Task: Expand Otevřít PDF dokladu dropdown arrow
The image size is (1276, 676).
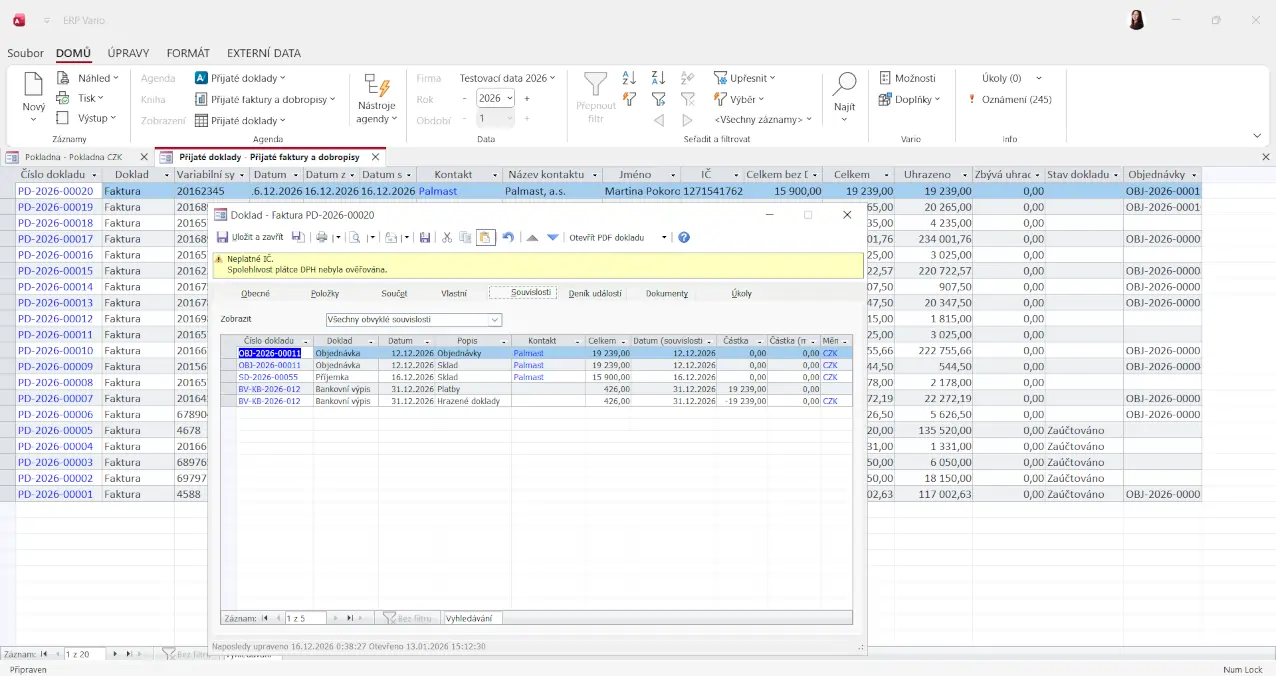Action: pos(664,238)
